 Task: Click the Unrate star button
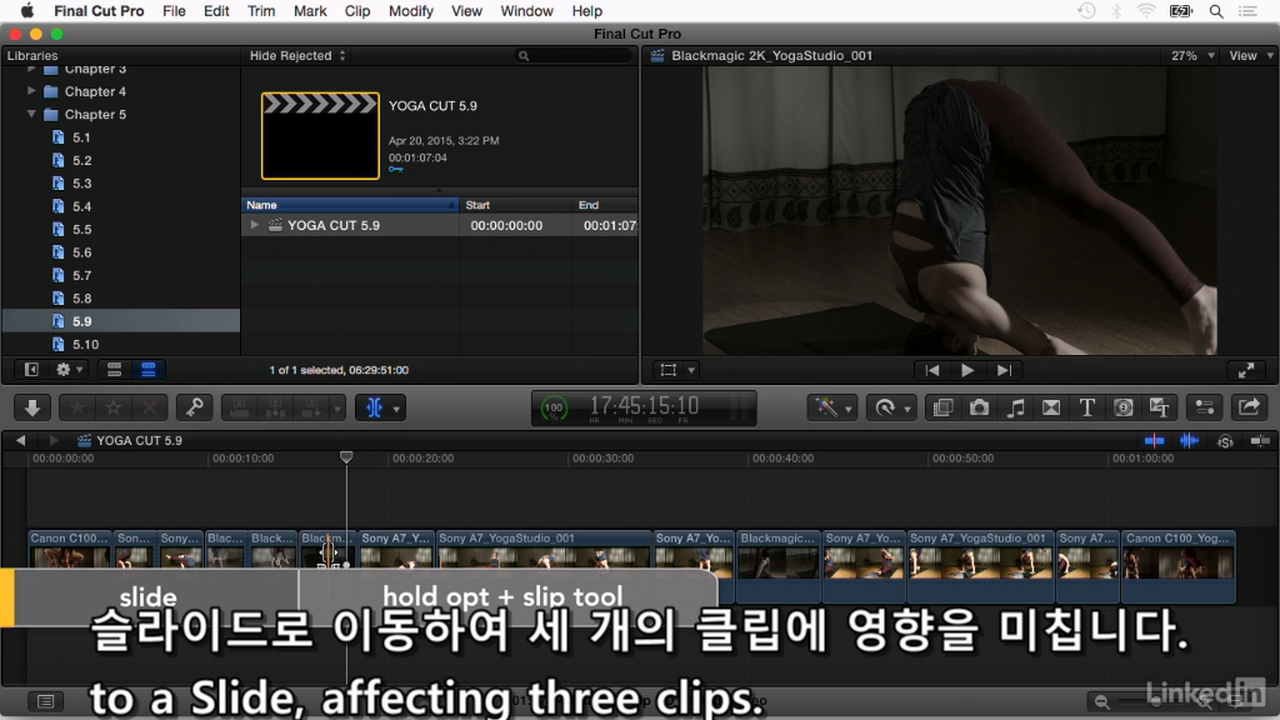coord(113,408)
